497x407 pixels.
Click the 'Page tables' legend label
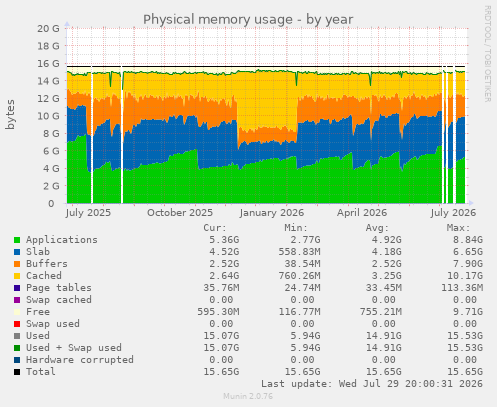(x=59, y=288)
